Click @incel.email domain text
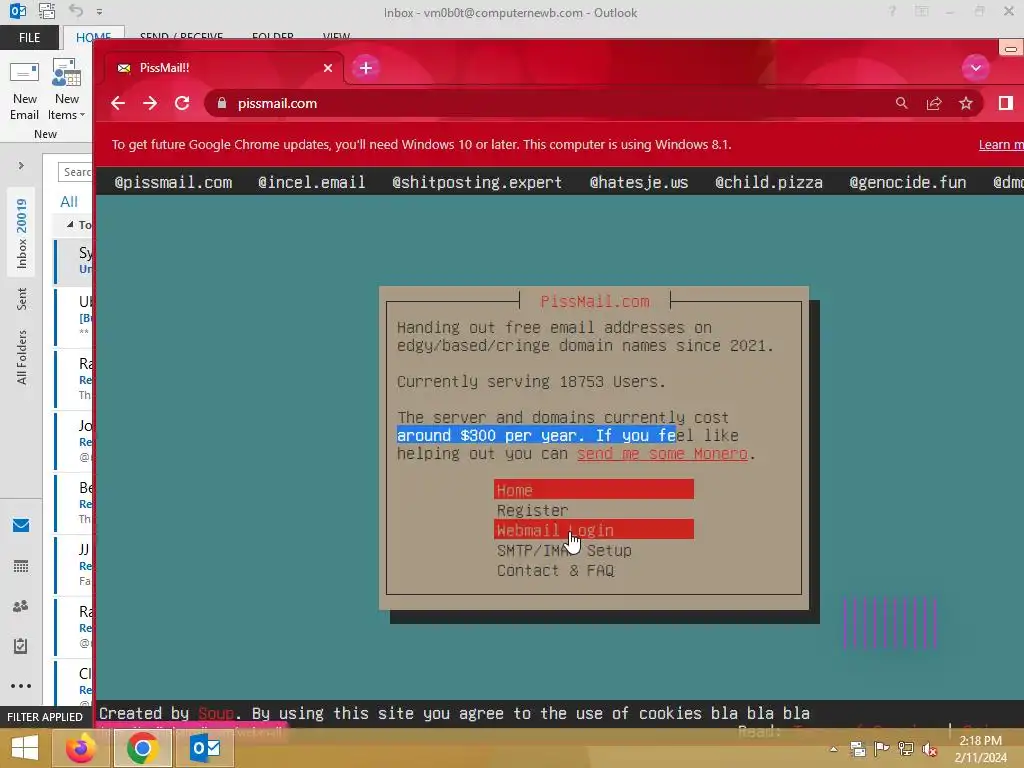The image size is (1024, 768). coord(312,182)
